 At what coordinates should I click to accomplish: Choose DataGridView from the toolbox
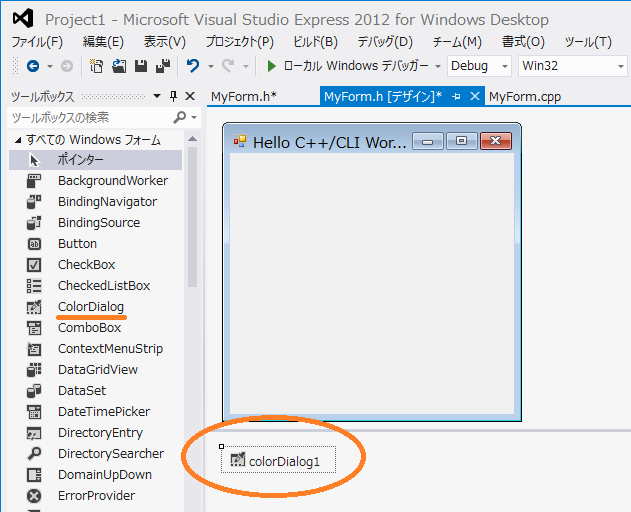coord(96,370)
